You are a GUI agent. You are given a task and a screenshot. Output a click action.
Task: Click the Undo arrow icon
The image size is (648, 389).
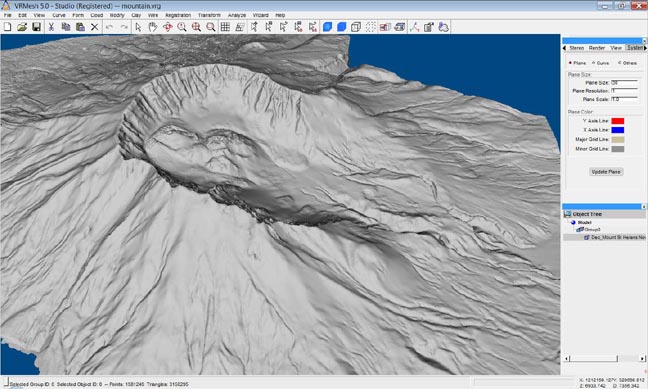point(110,27)
